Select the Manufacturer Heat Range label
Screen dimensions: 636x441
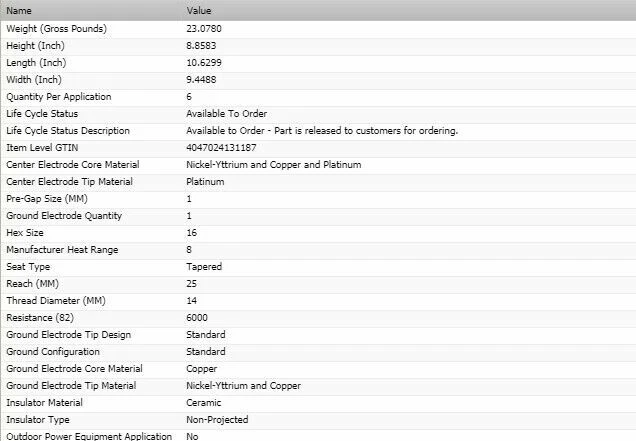pos(62,250)
